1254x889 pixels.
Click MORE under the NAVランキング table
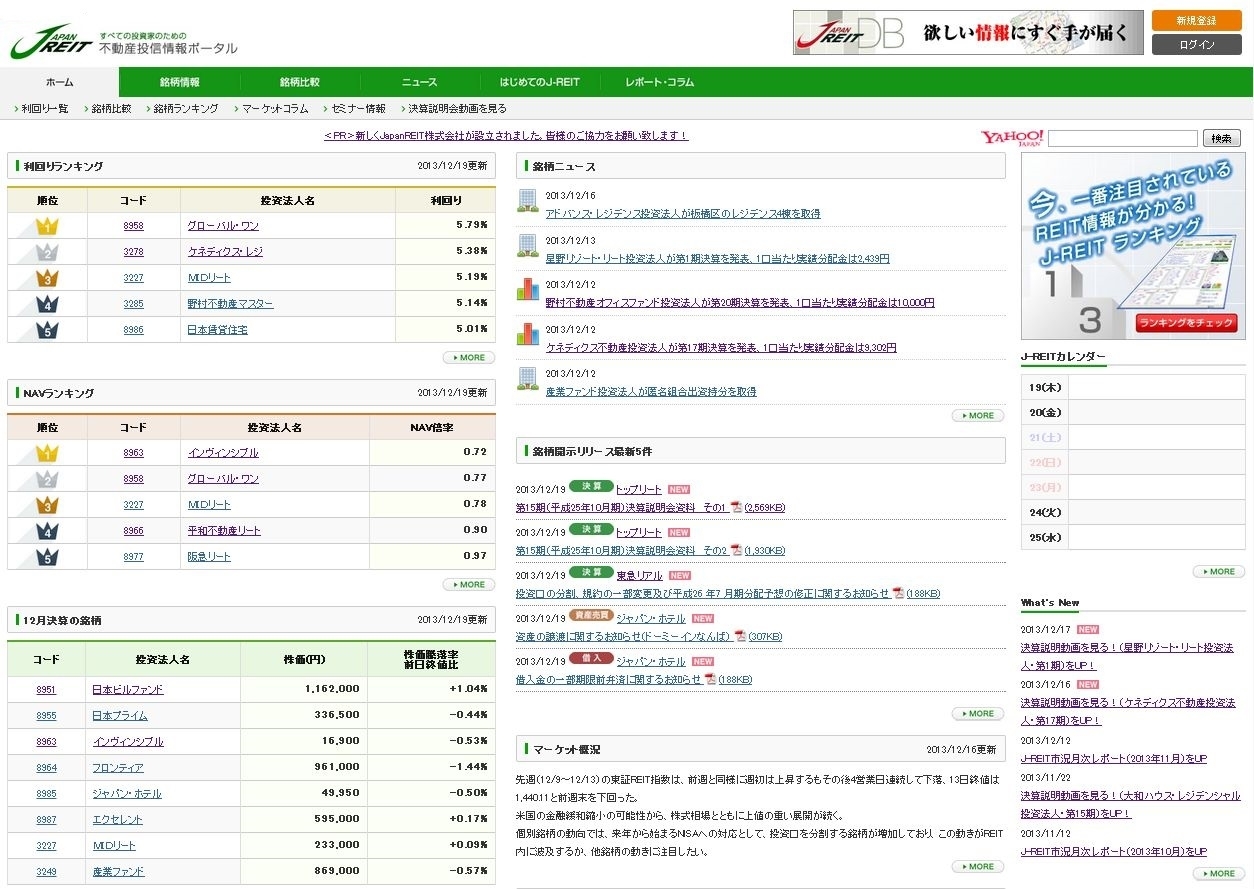469,584
